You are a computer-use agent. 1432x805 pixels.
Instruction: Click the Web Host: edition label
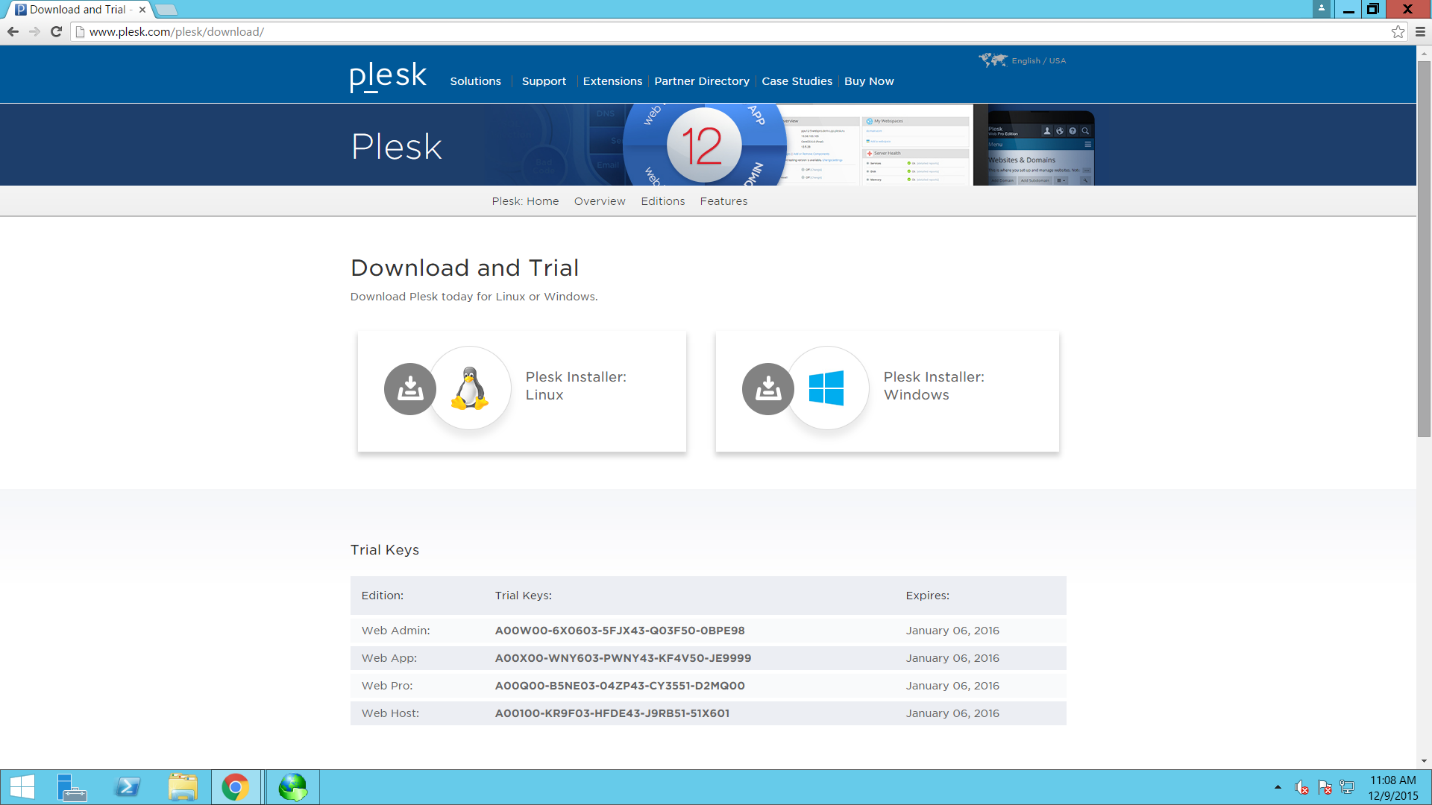391,713
